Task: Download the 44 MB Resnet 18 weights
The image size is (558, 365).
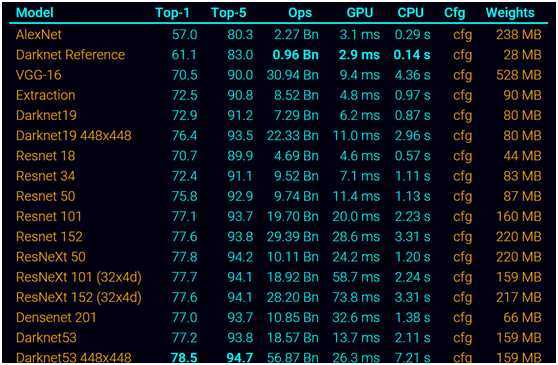Action: coord(522,156)
